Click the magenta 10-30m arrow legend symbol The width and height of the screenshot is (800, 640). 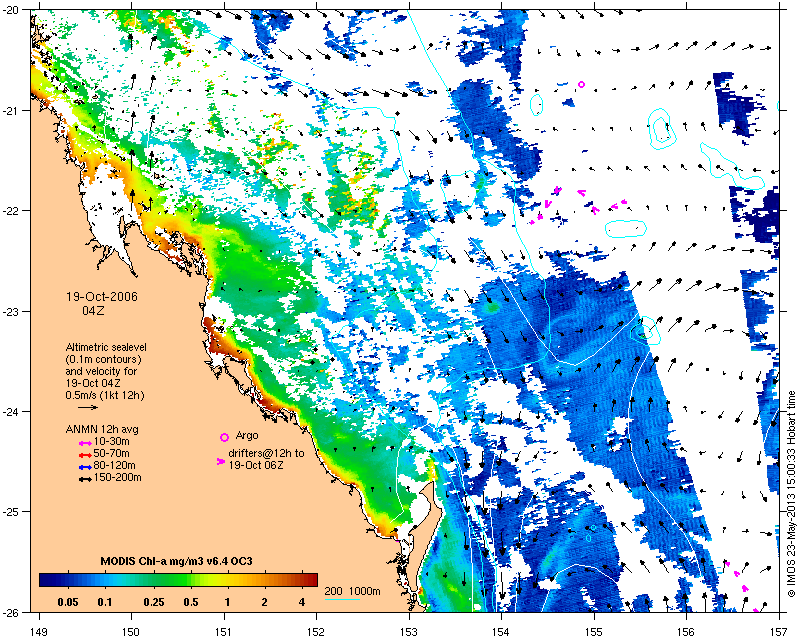(85, 442)
